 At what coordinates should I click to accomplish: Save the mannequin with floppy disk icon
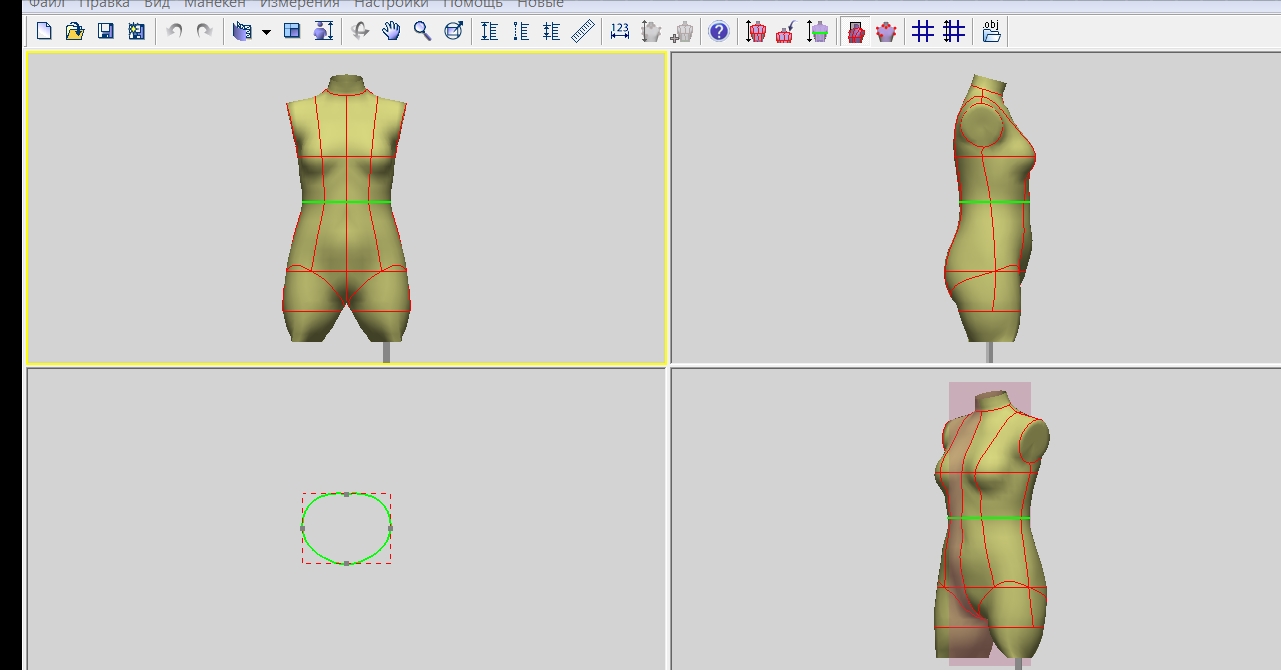pyautogui.click(x=106, y=31)
